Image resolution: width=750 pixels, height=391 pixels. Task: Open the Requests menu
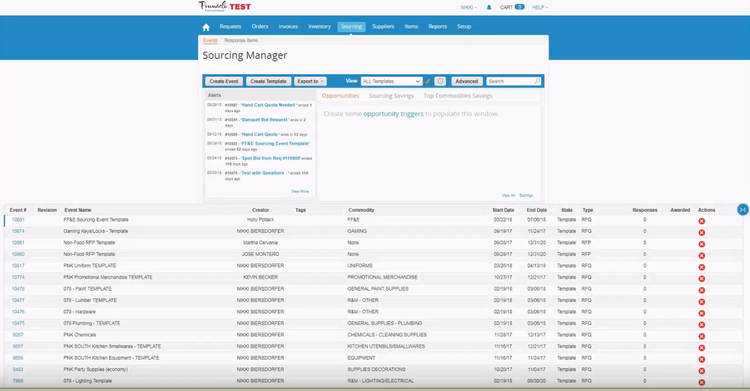click(x=231, y=27)
